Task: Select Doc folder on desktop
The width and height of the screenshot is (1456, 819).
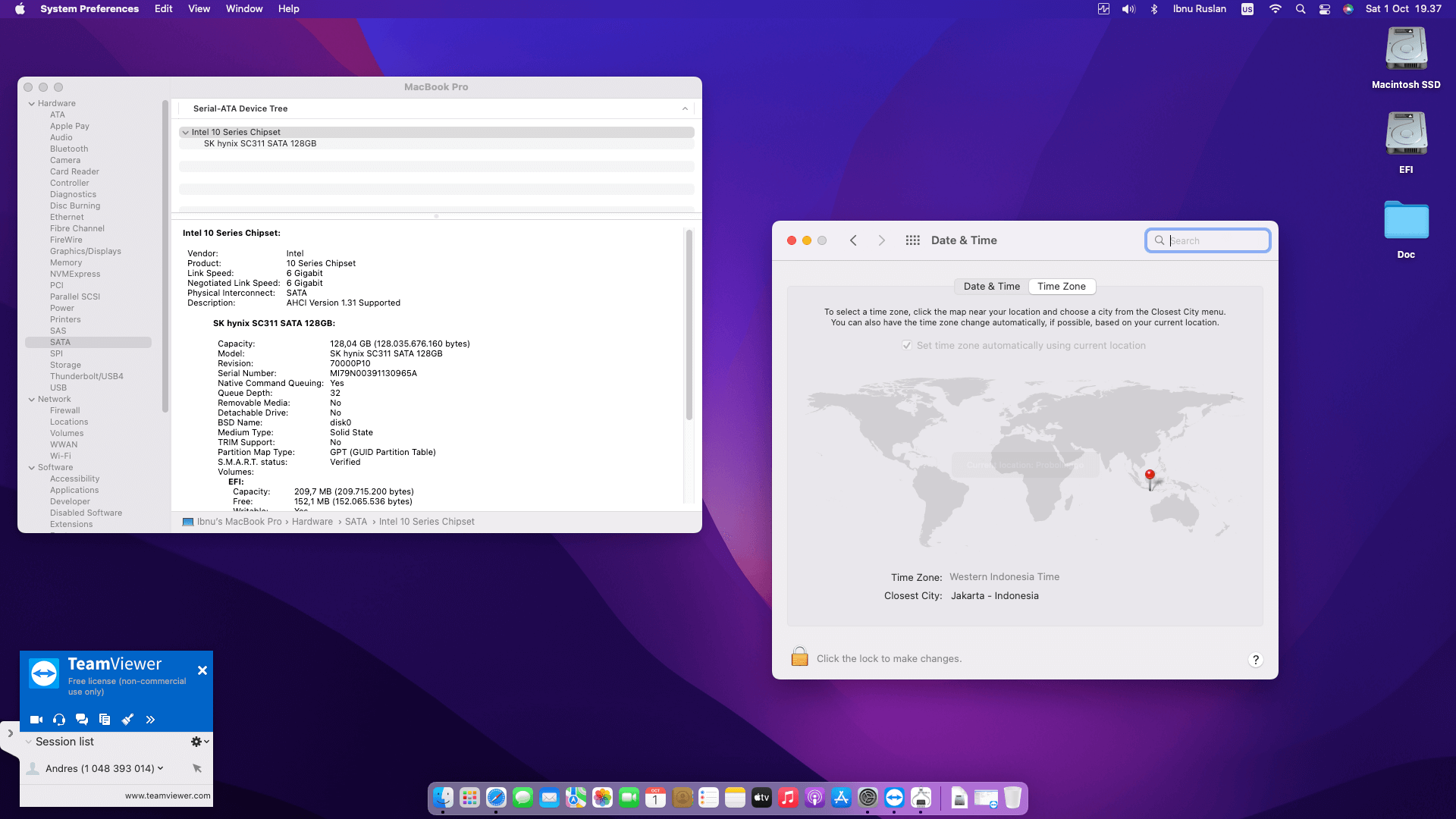Action: (1406, 230)
